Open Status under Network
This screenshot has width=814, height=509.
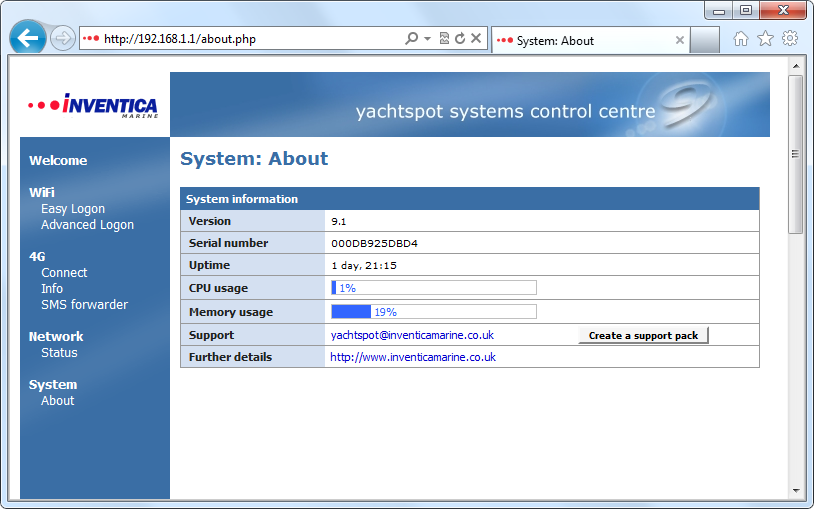coord(59,353)
